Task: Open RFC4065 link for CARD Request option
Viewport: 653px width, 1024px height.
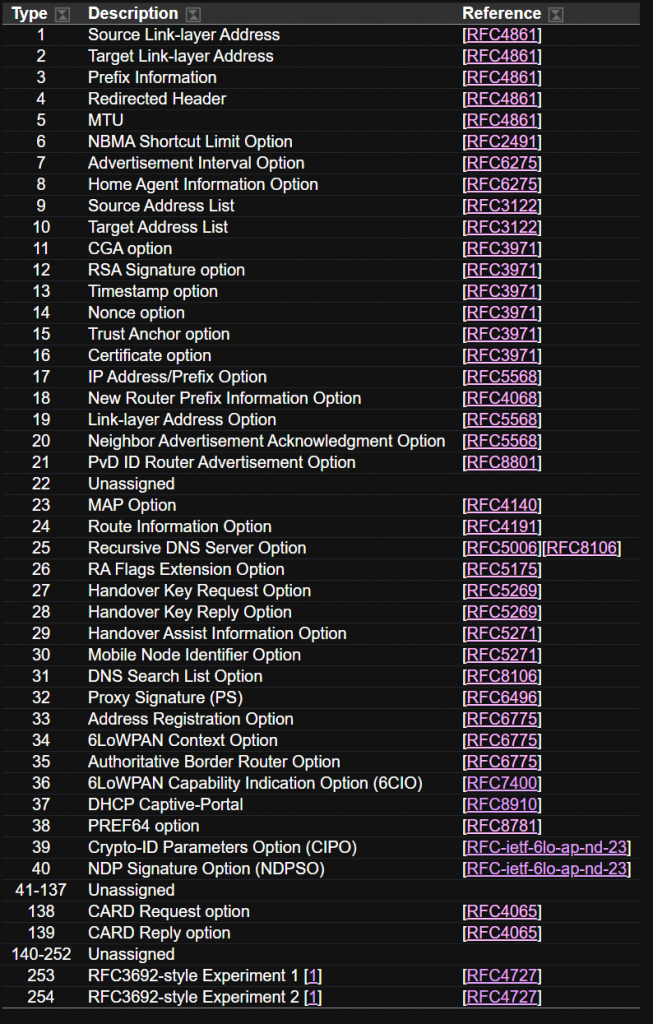Action: (502, 912)
